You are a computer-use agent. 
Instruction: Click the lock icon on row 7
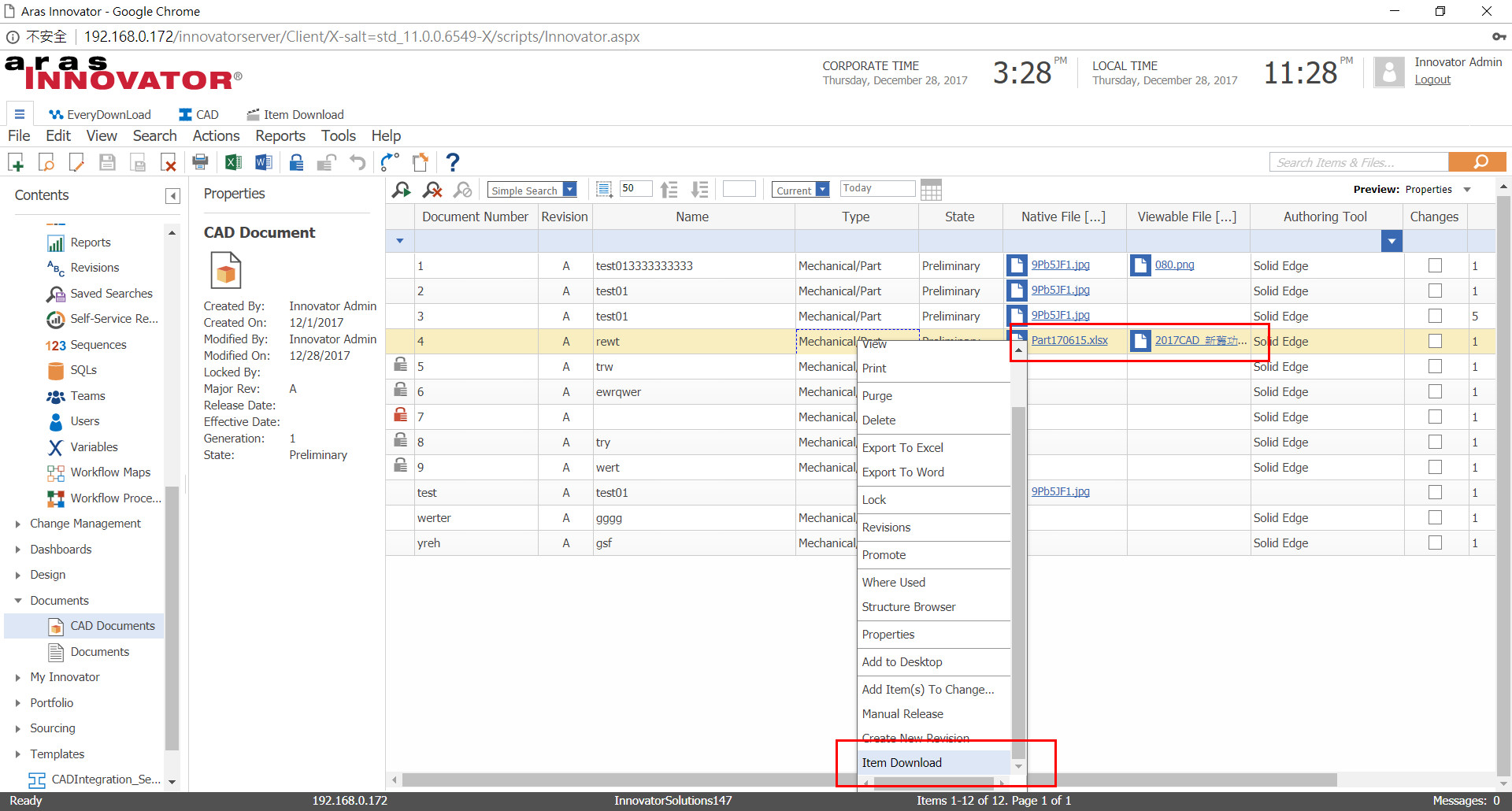coord(401,415)
